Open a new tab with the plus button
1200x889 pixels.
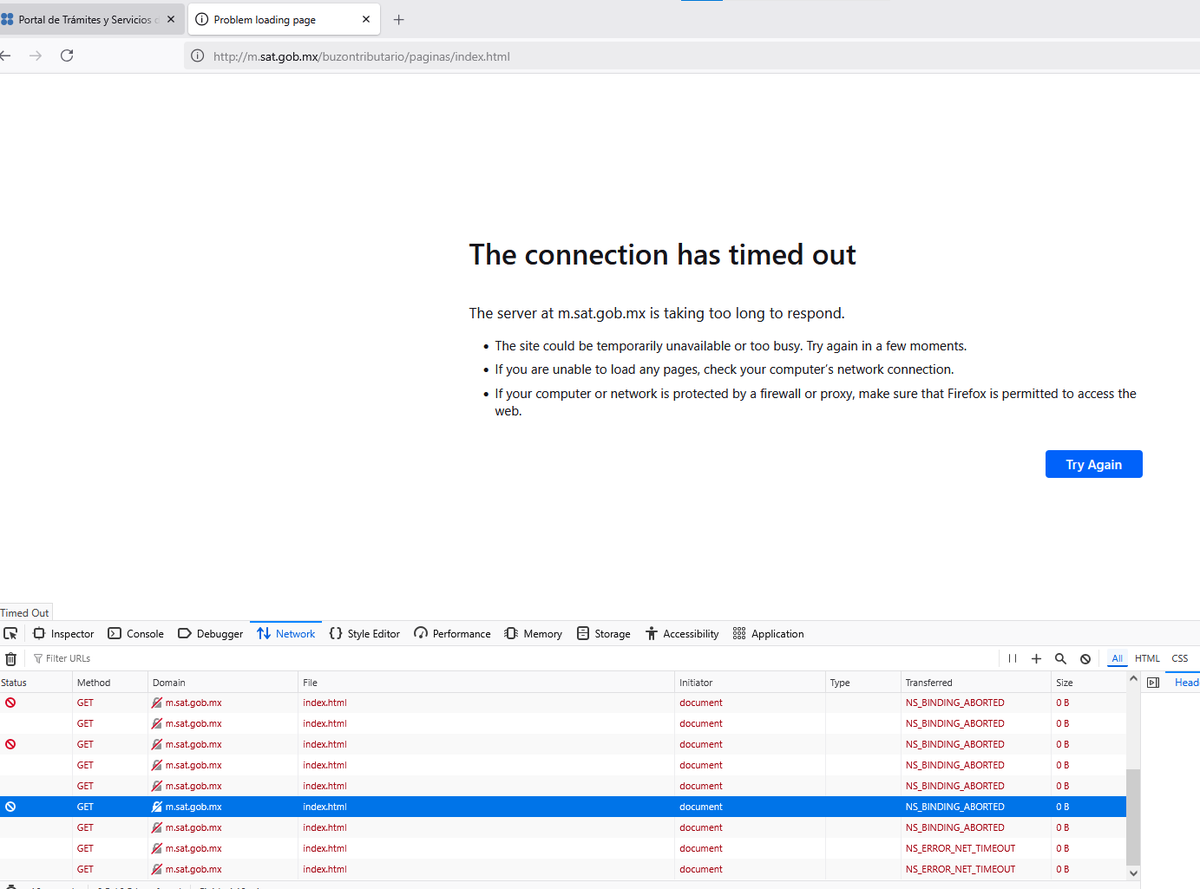tap(399, 20)
